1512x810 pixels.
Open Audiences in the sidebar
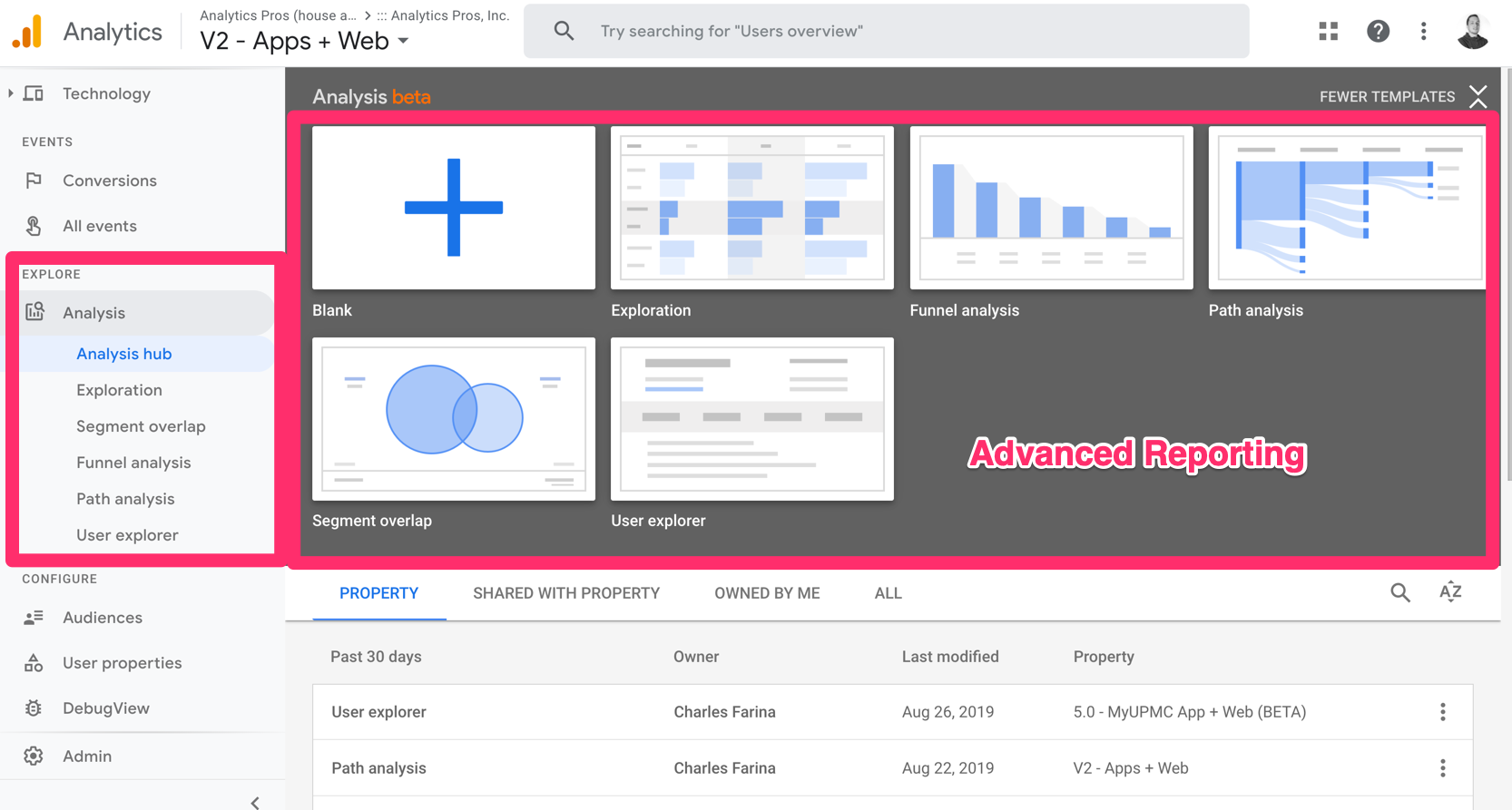(x=103, y=618)
